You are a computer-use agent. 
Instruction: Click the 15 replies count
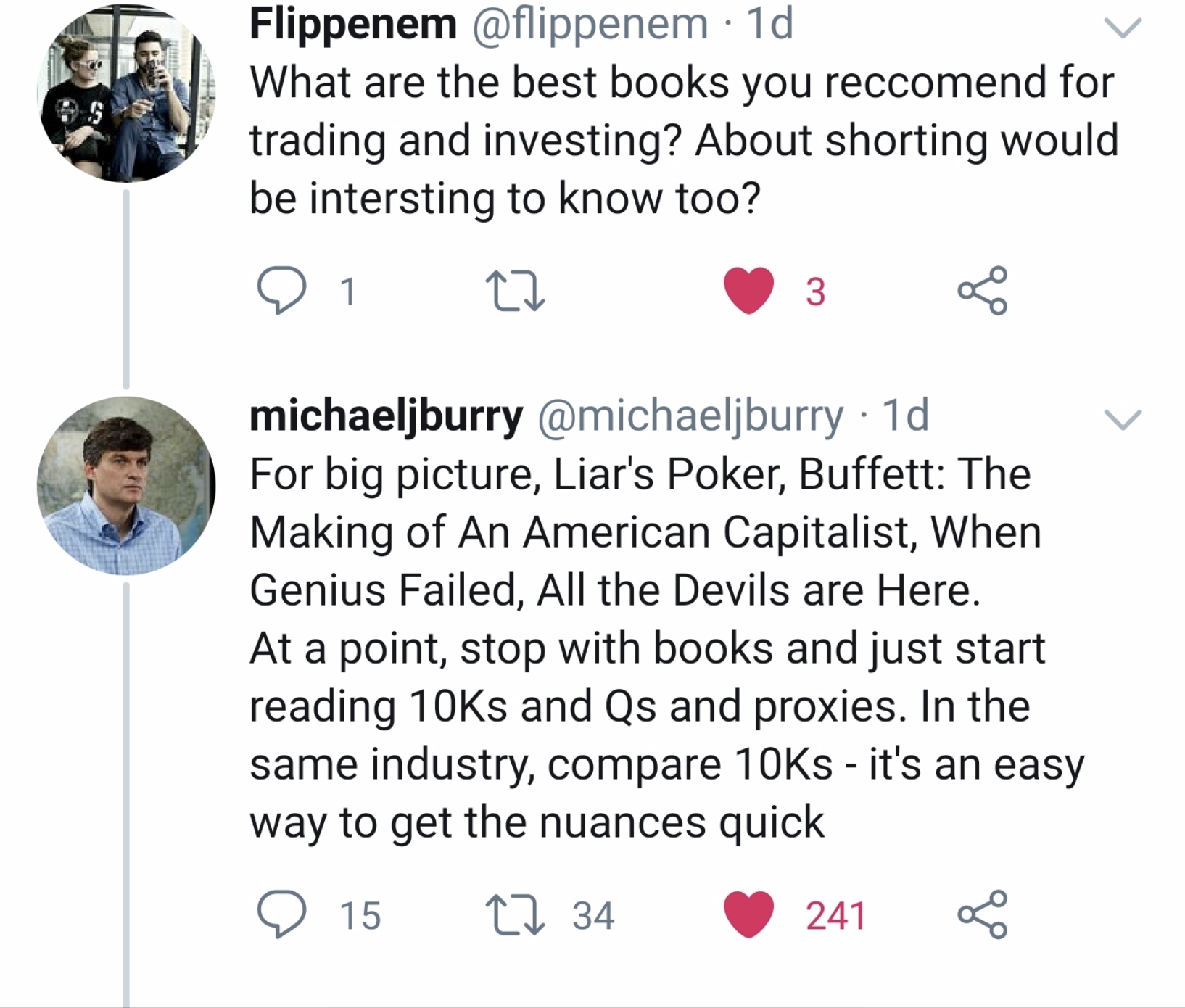[x=360, y=915]
